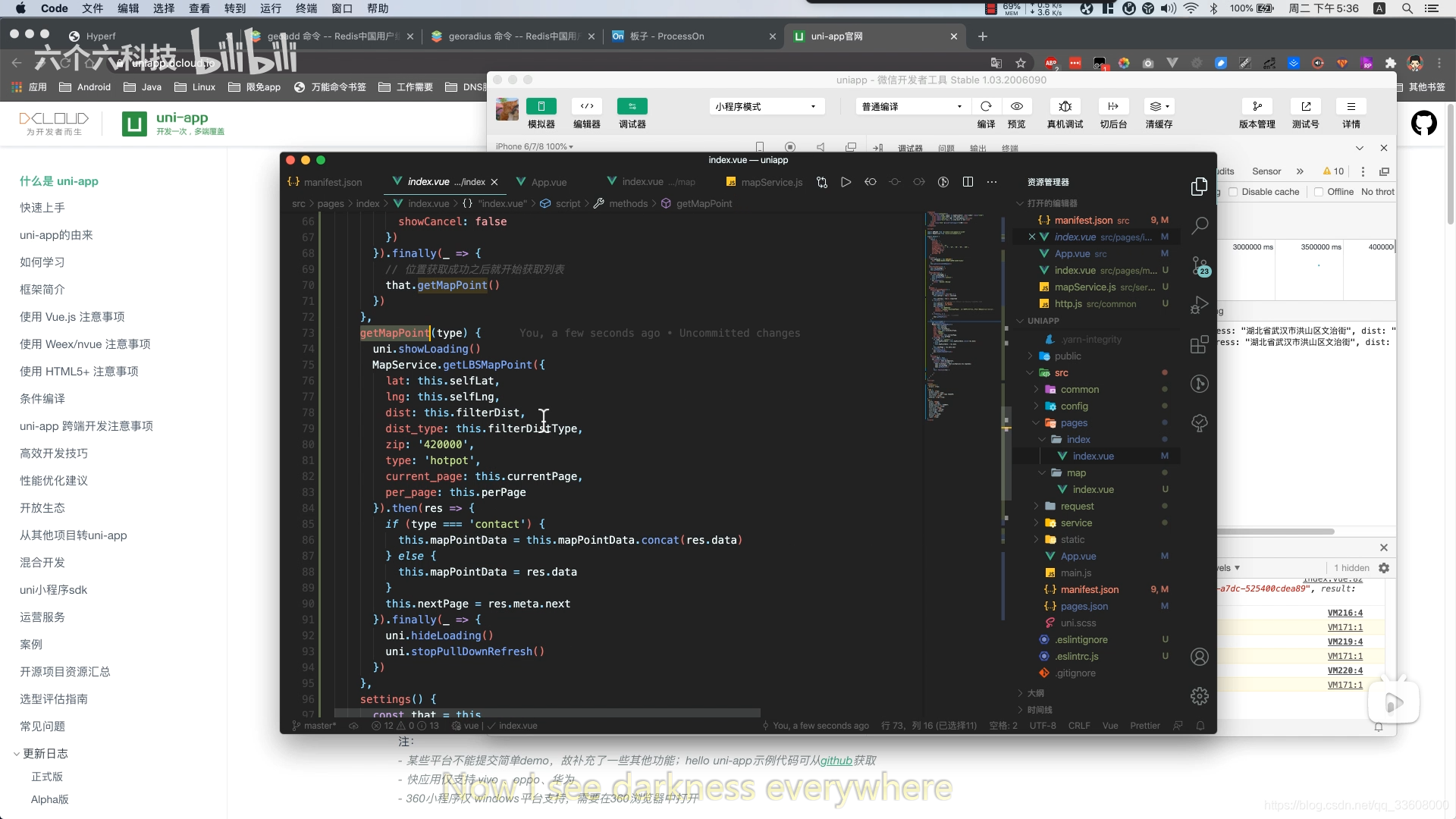Image resolution: width=1456 pixels, height=819 pixels.
Task: Open the Search icon in activity bar
Action: [1199, 225]
